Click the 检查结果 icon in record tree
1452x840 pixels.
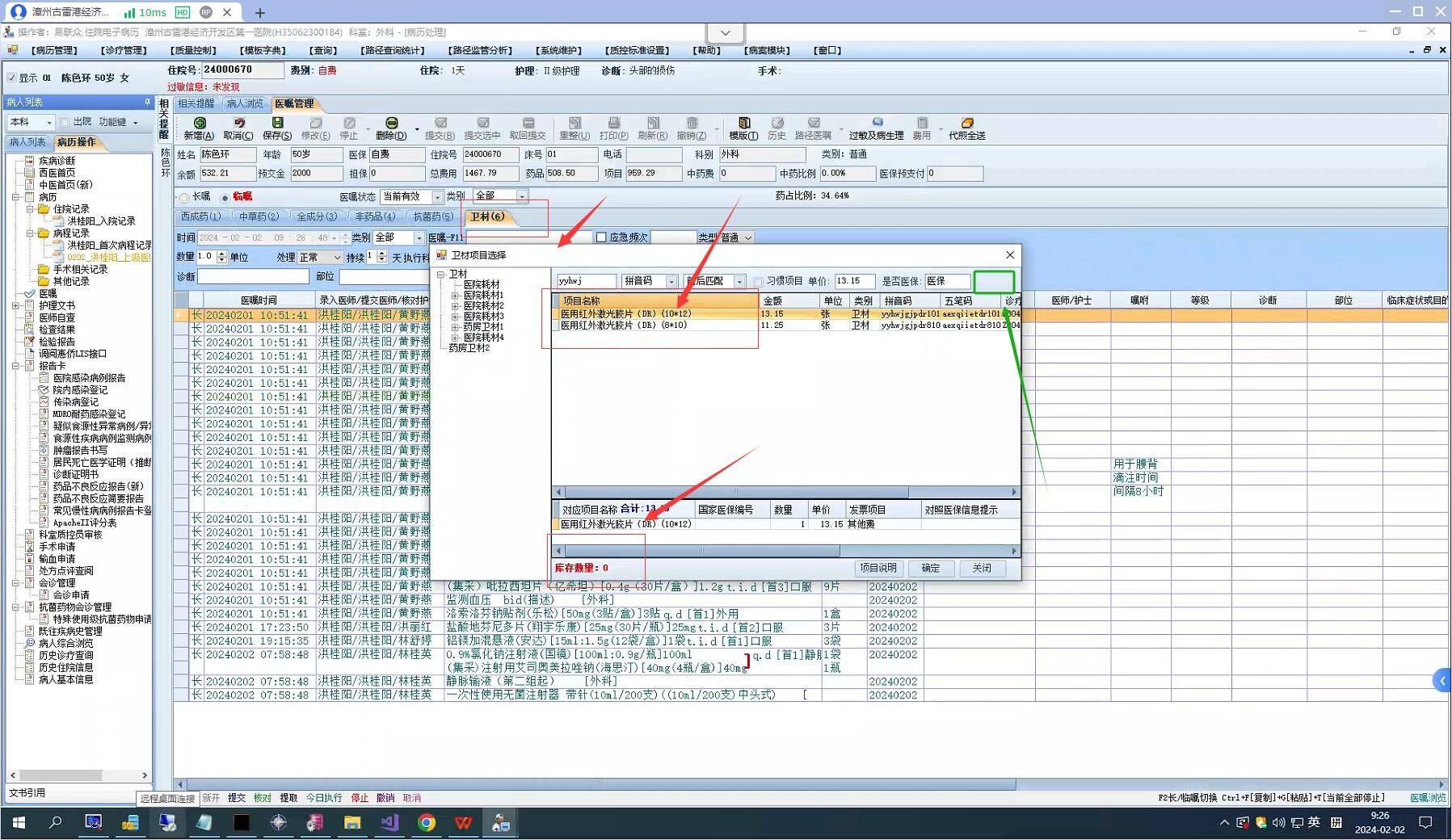[x=30, y=330]
